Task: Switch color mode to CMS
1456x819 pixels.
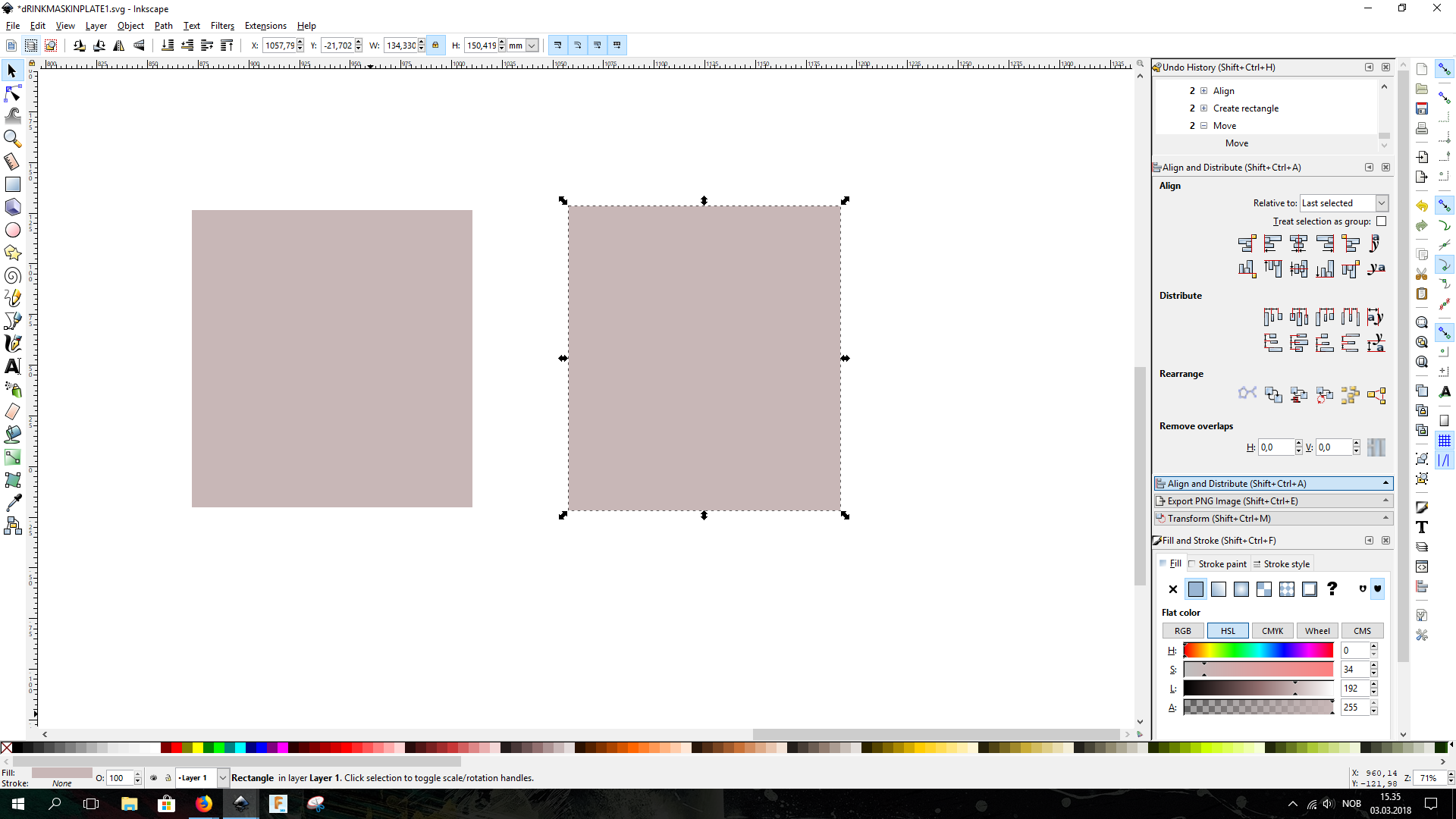Action: click(x=1362, y=631)
